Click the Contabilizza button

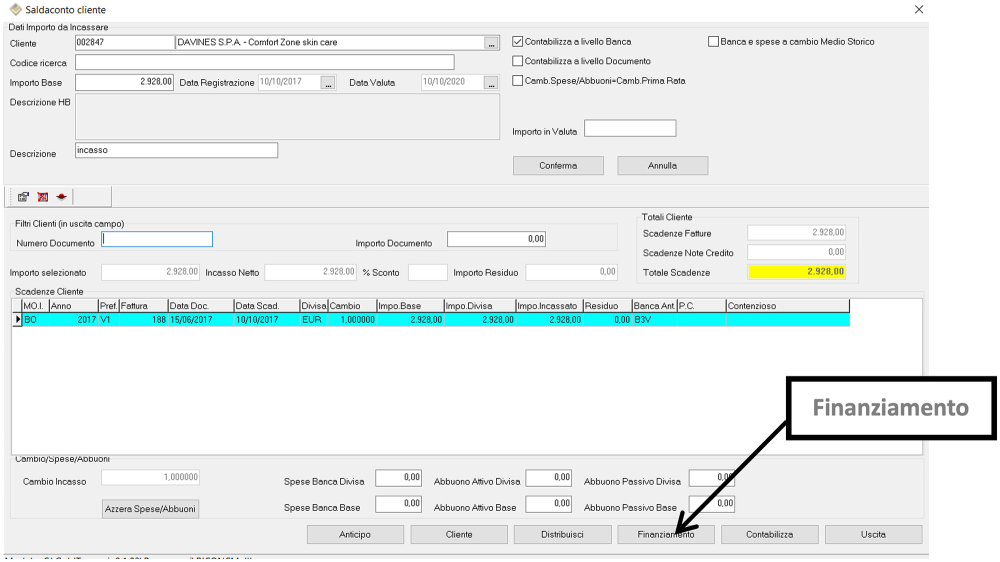(x=769, y=534)
